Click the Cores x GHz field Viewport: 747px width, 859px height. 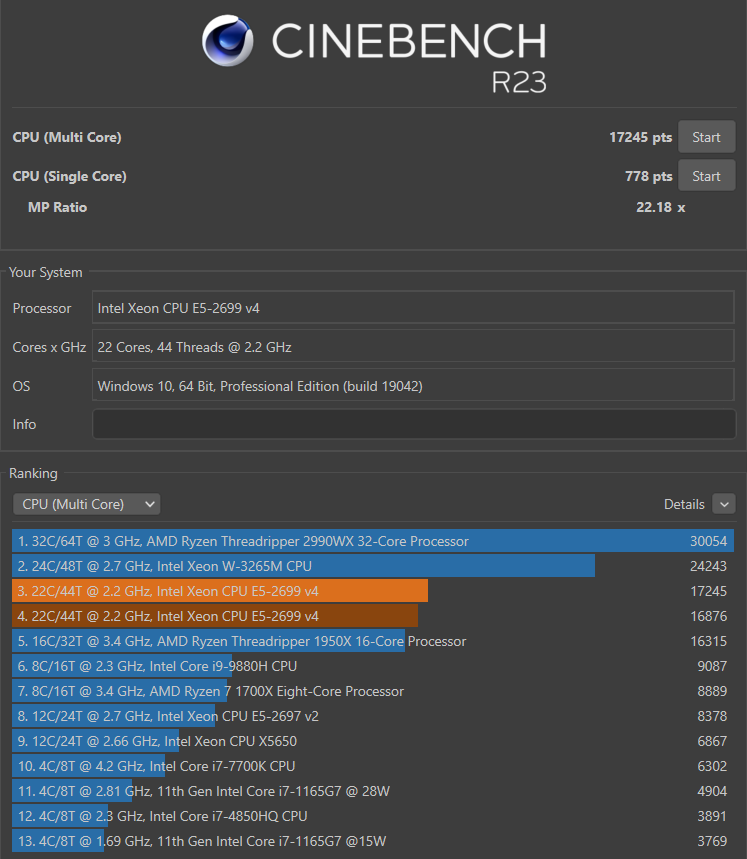[x=413, y=347]
